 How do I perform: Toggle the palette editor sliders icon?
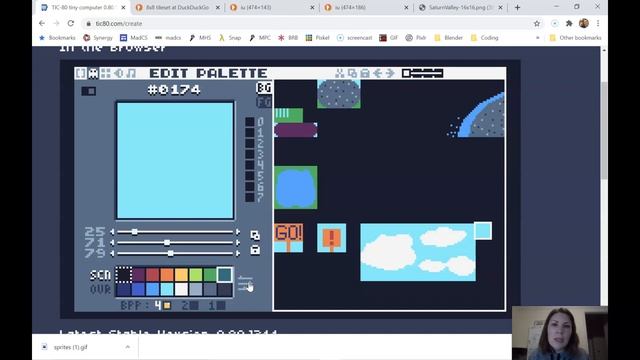245,283
